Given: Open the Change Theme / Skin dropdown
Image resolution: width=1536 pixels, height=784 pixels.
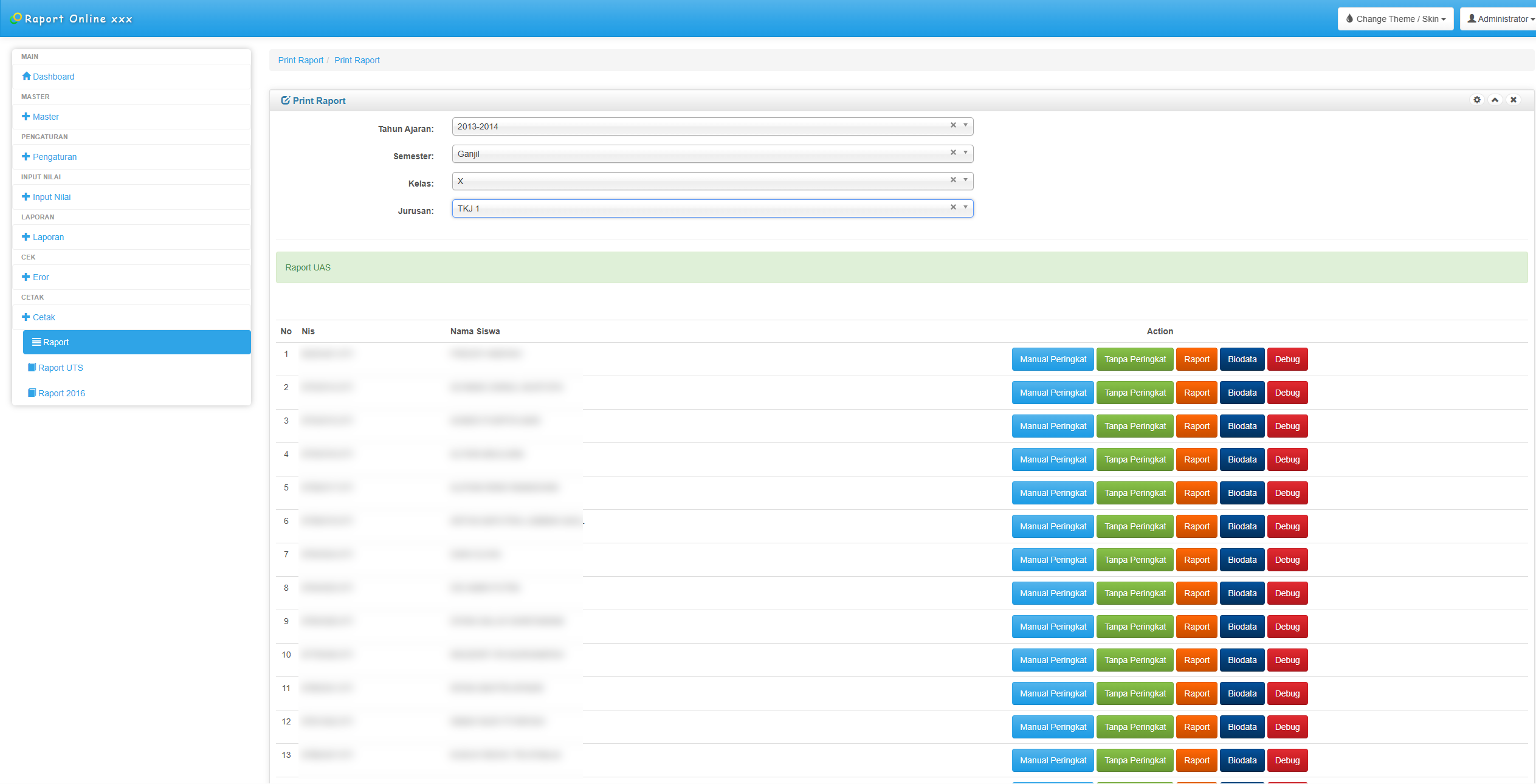Looking at the screenshot, I should coord(1395,18).
